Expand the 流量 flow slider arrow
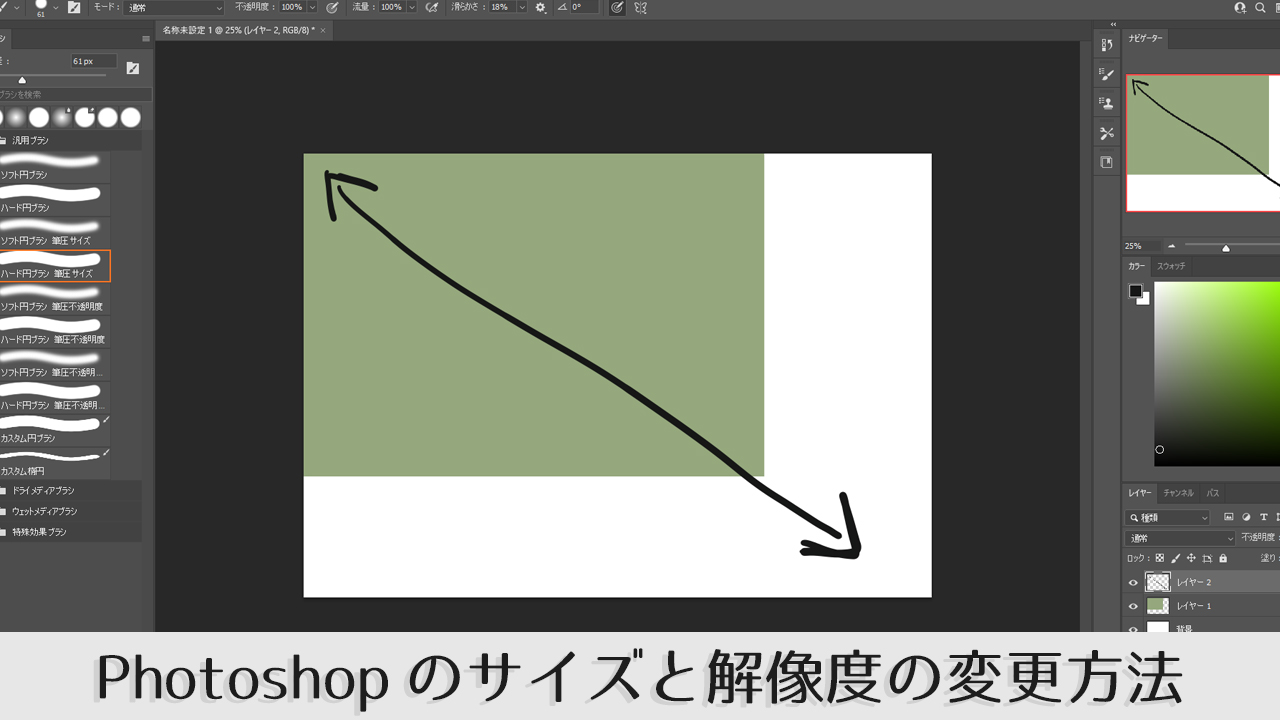 pyautogui.click(x=412, y=7)
